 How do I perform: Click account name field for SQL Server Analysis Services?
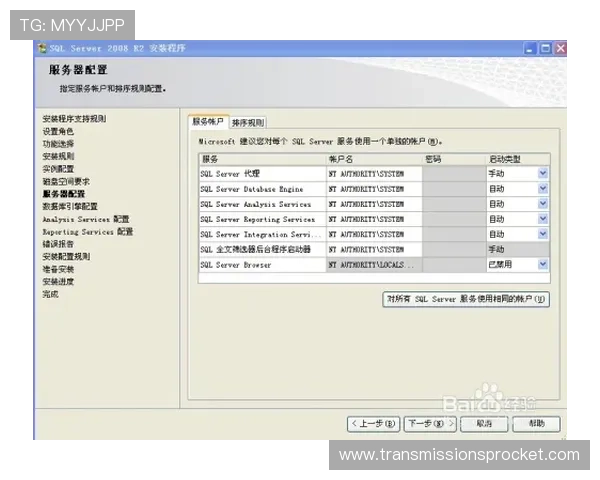[x=374, y=204]
